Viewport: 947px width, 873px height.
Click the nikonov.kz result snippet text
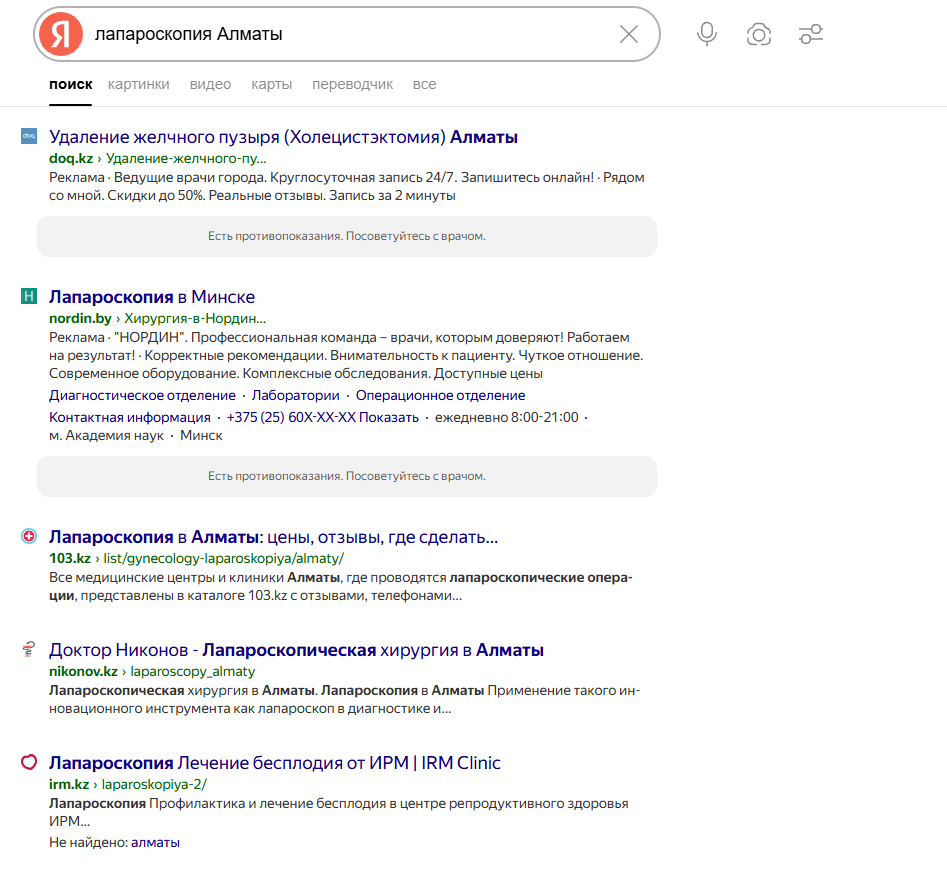pyautogui.click(x=344, y=700)
